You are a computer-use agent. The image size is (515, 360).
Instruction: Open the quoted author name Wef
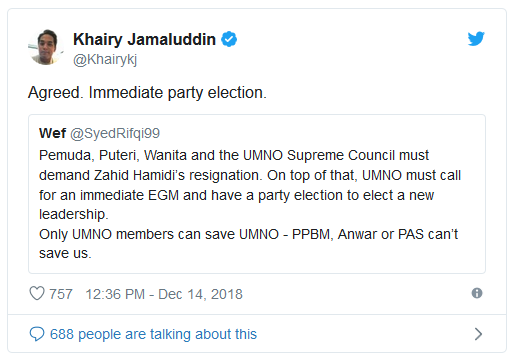52,133
